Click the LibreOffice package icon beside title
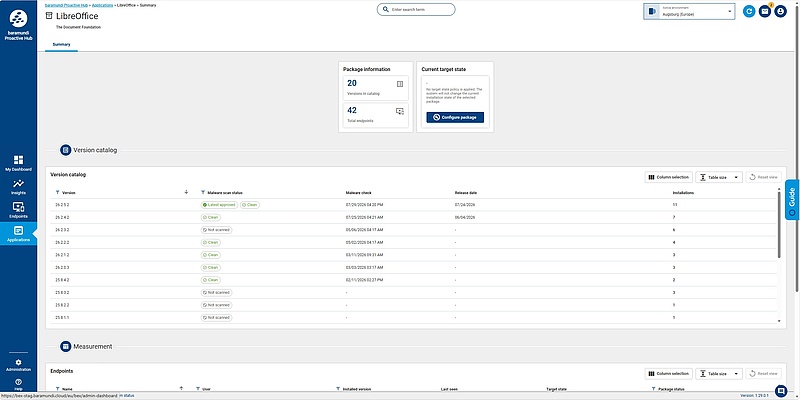The width and height of the screenshot is (800, 400). point(49,16)
